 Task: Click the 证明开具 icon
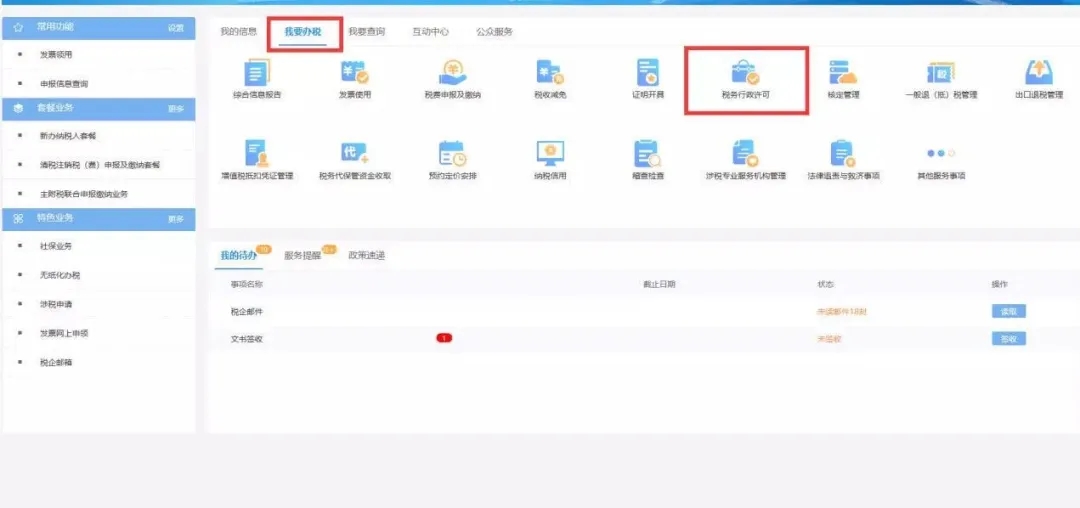pos(647,74)
